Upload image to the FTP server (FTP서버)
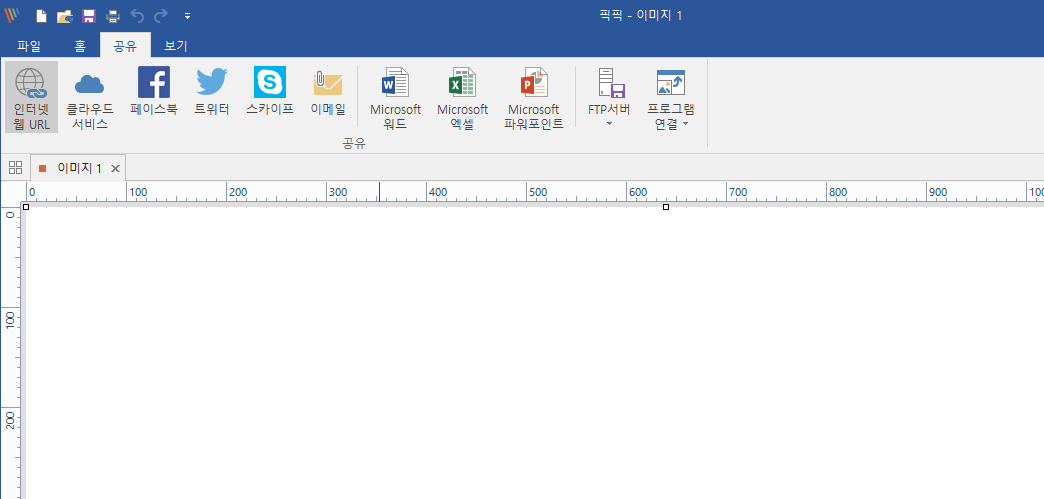The height and width of the screenshot is (499, 1044). tap(609, 97)
